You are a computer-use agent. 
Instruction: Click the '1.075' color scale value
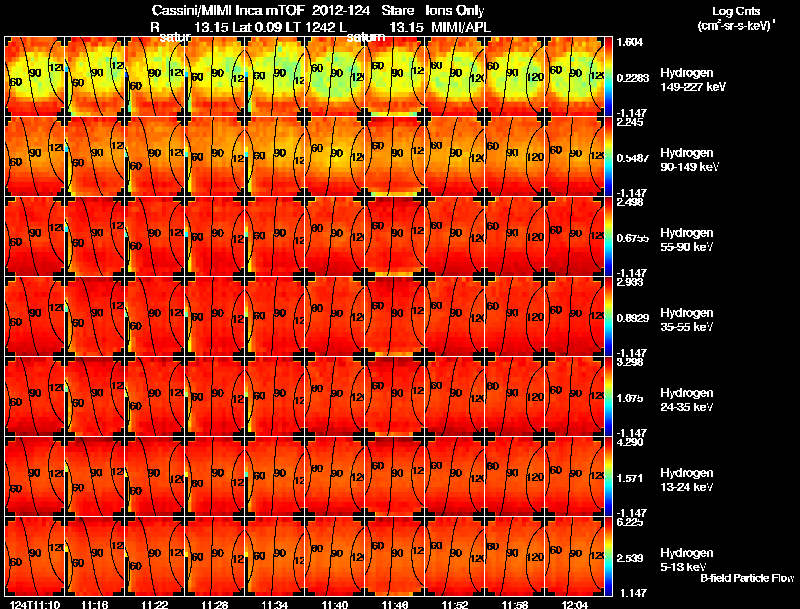click(630, 398)
